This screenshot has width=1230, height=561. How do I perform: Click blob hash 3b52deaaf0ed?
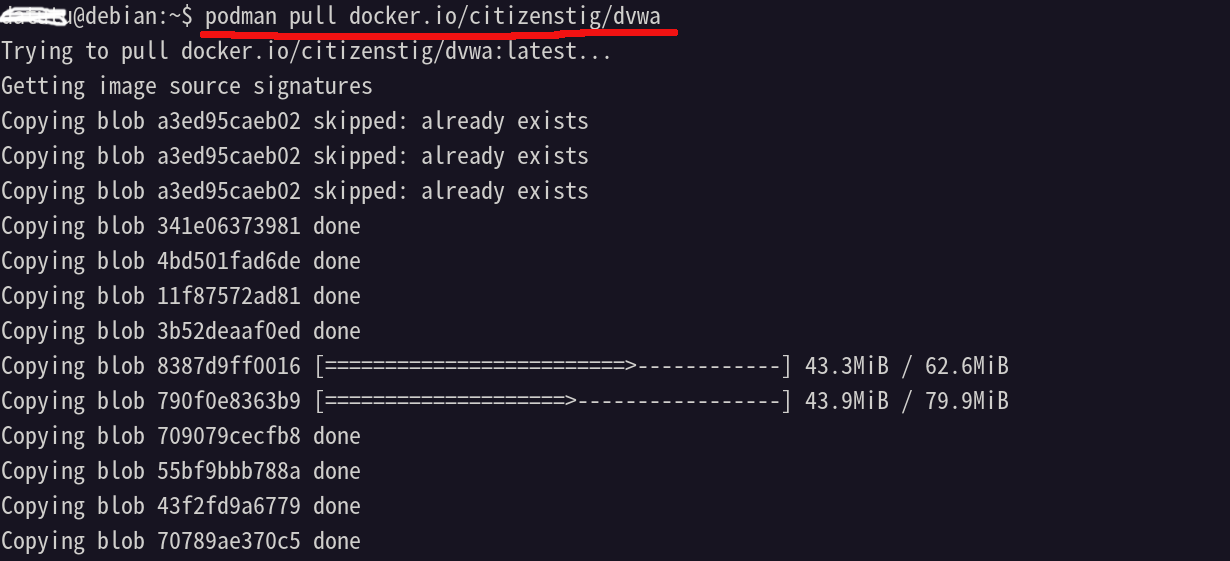pyautogui.click(x=229, y=331)
